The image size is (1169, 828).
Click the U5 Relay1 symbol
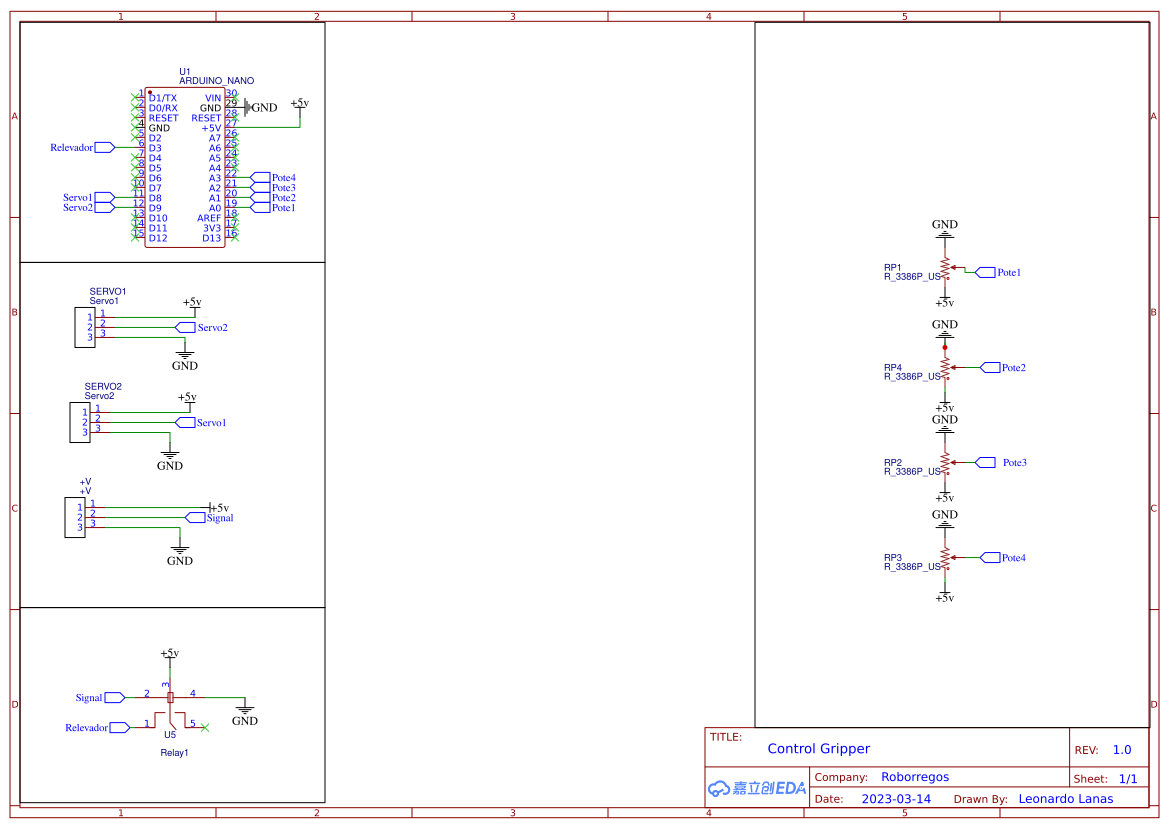pyautogui.click(x=170, y=712)
